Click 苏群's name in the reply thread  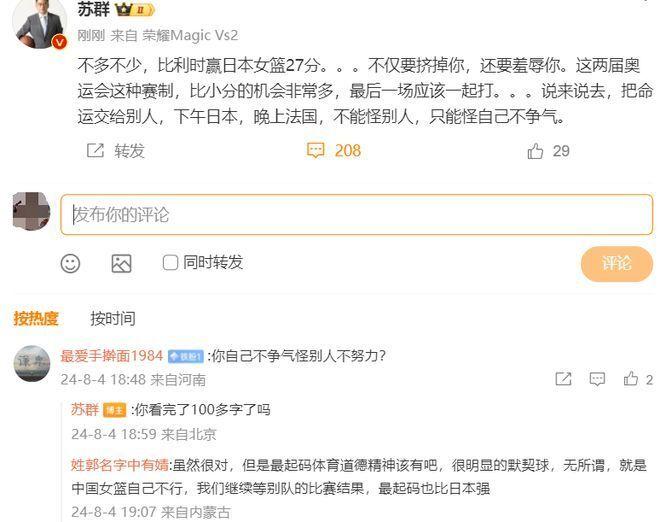85,410
